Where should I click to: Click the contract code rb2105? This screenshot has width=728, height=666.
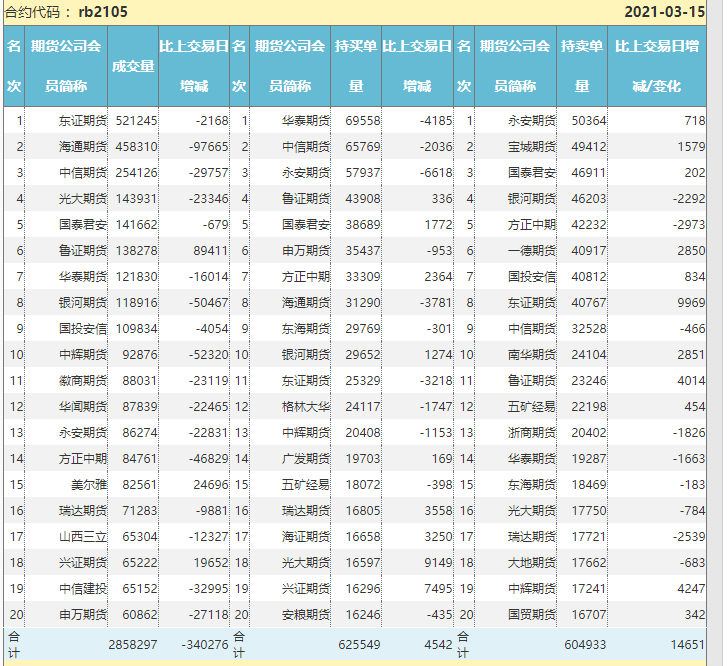[103, 12]
